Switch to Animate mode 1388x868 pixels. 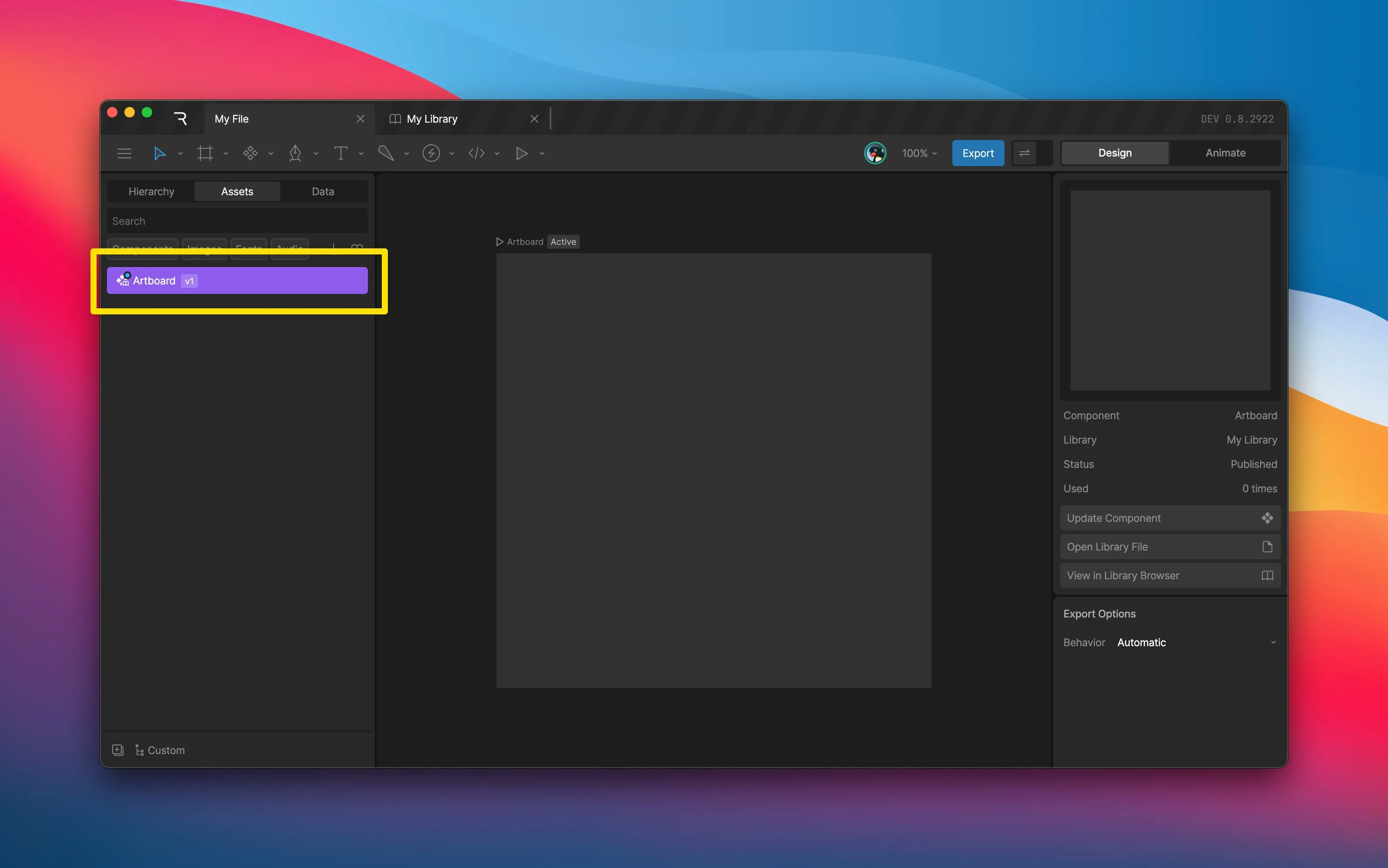[x=1225, y=153]
